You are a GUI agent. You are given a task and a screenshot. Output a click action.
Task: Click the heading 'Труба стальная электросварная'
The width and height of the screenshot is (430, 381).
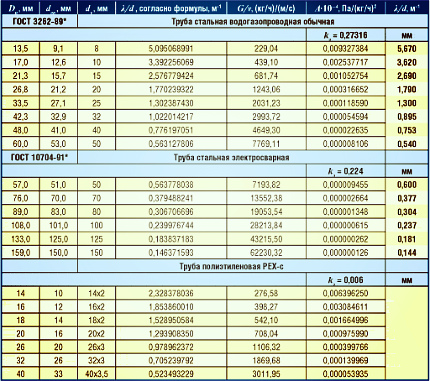pos(231,157)
